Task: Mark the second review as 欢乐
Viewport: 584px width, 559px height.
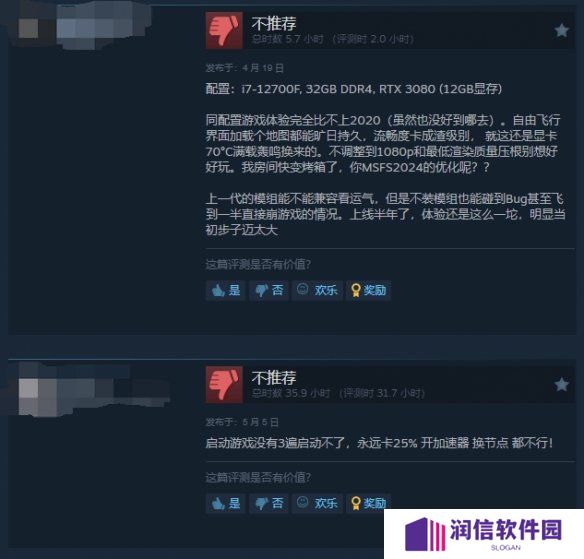Action: 317,504
